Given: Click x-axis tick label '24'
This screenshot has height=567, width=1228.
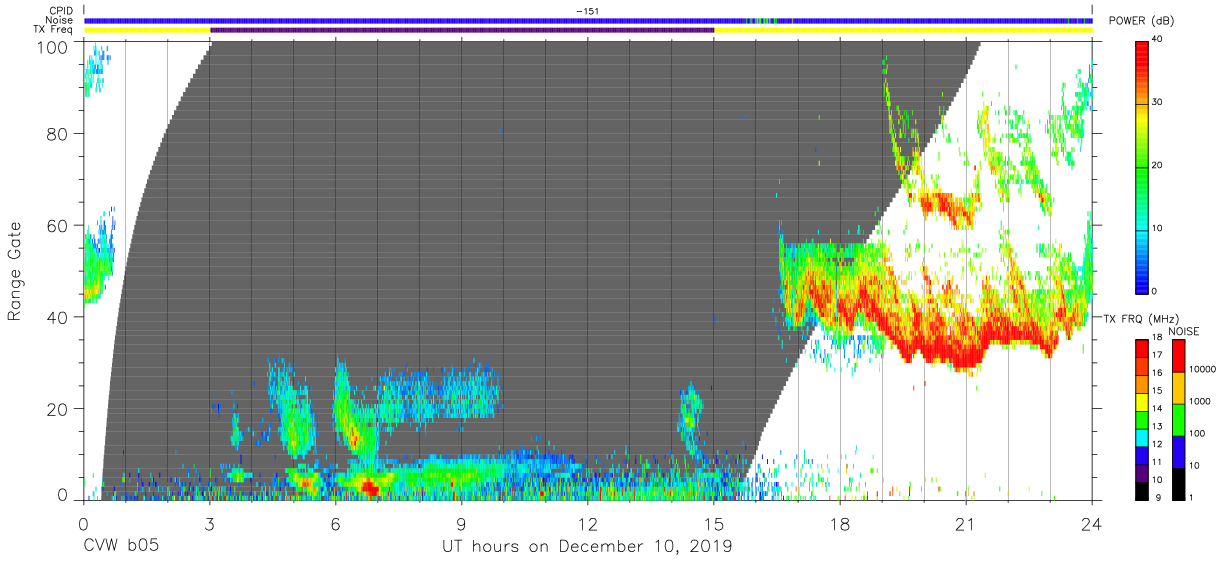Looking at the screenshot, I should click(1091, 523).
